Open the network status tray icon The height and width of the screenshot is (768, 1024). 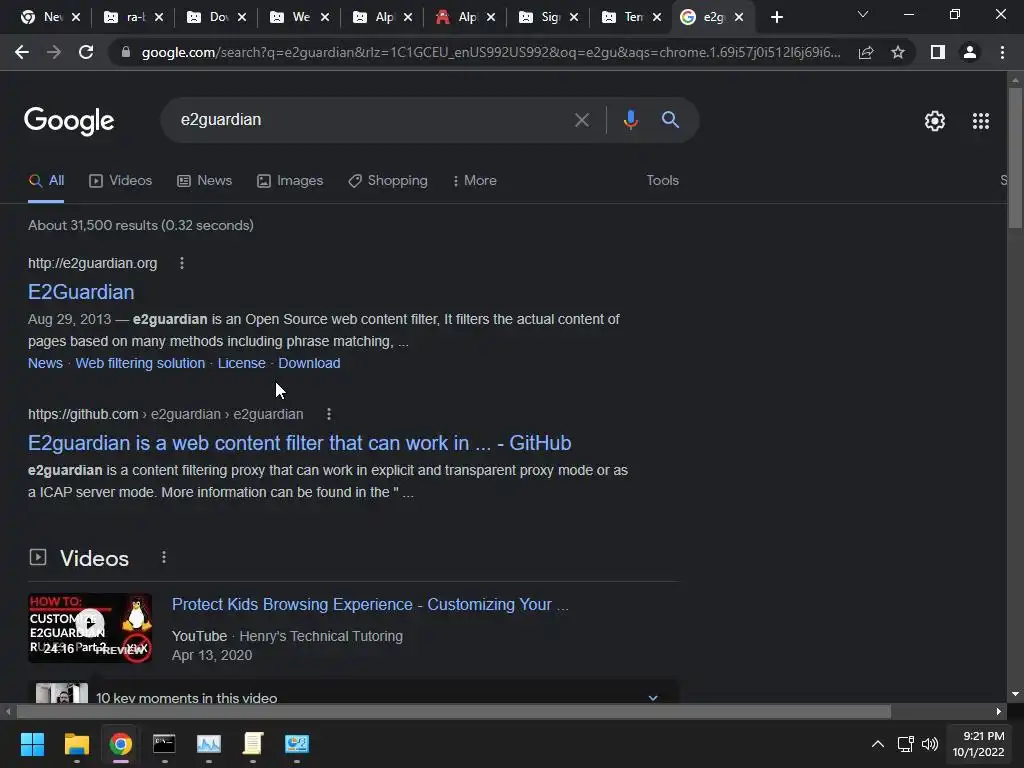pos(905,744)
